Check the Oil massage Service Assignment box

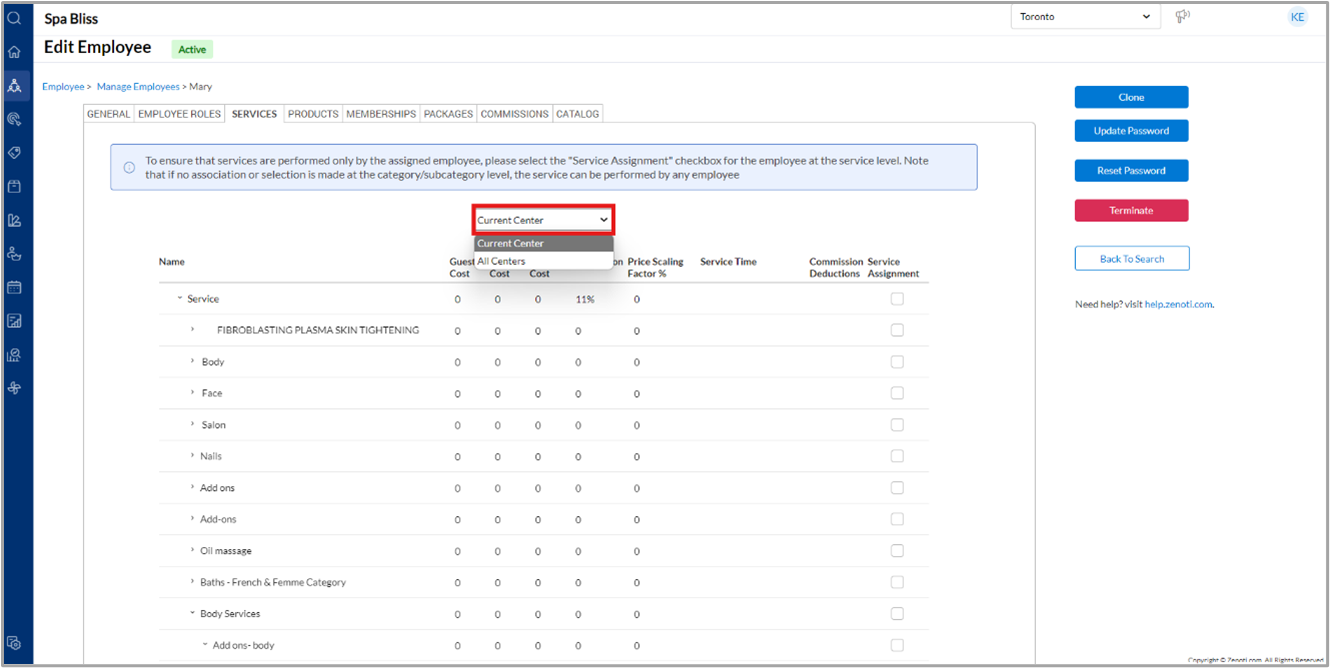[x=897, y=551]
